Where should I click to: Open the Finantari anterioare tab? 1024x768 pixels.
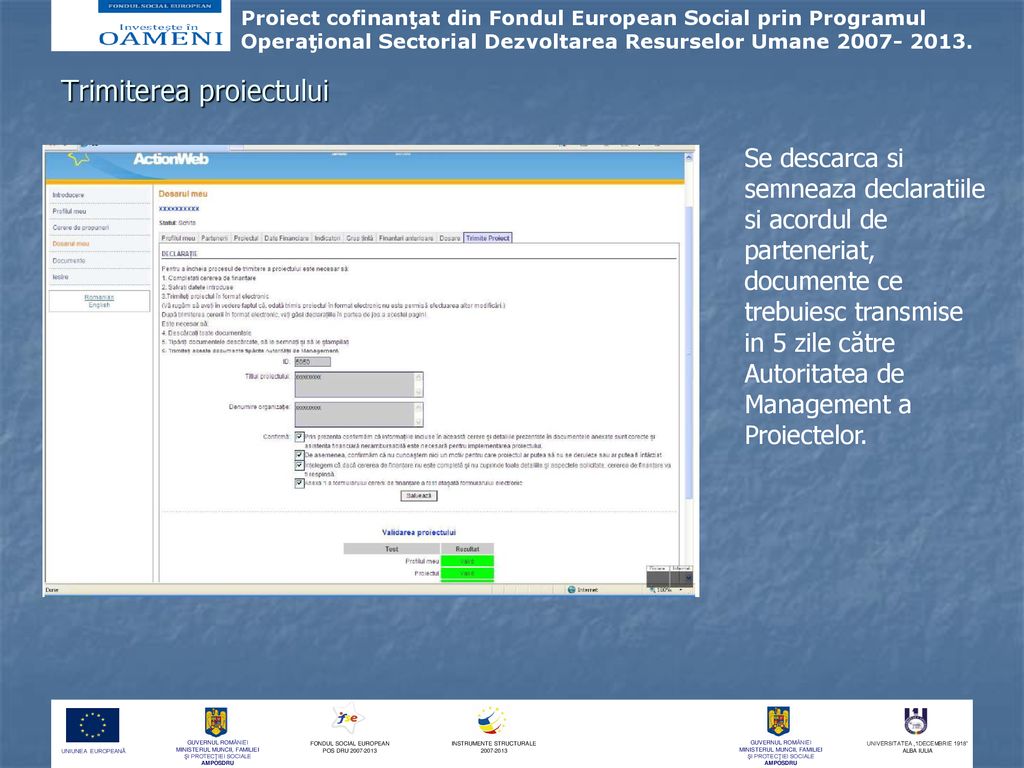click(x=406, y=238)
